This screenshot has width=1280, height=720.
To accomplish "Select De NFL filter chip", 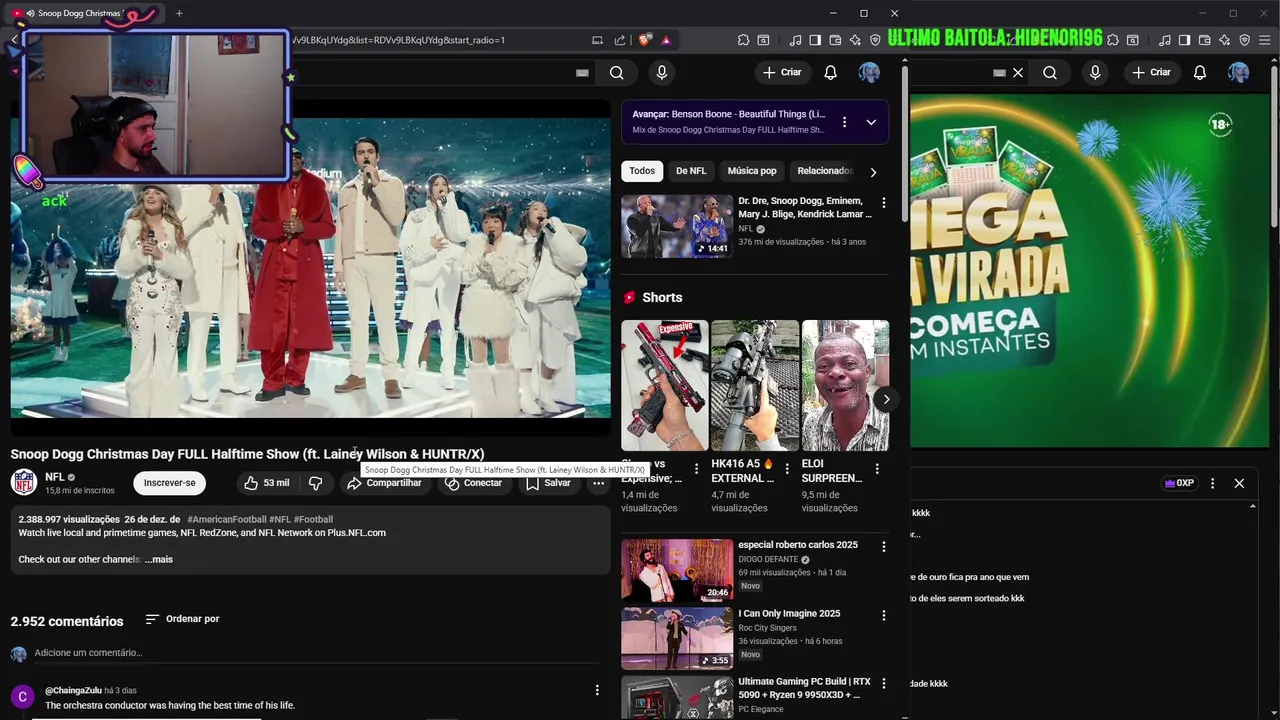I will (691, 171).
